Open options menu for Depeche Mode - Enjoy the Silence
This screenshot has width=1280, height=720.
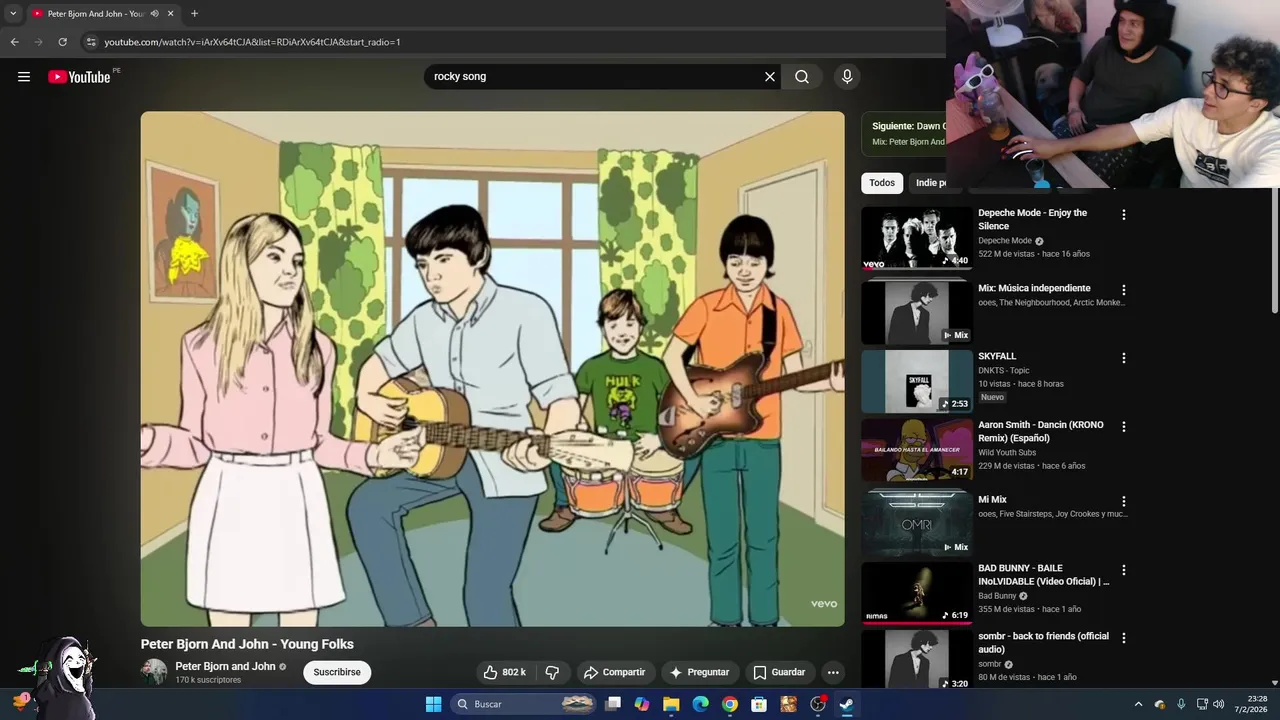(1124, 215)
